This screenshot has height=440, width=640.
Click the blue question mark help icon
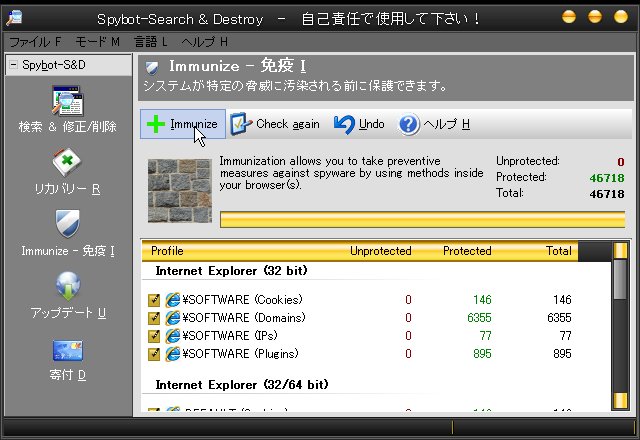point(409,124)
